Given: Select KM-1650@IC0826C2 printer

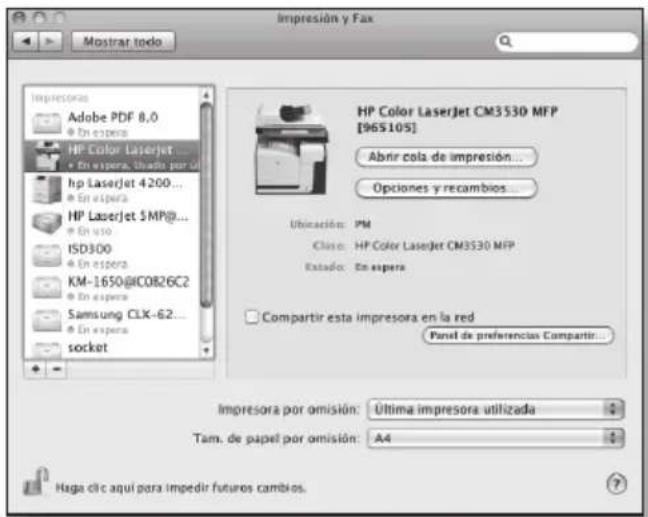Looking at the screenshot, I should click(x=112, y=288).
